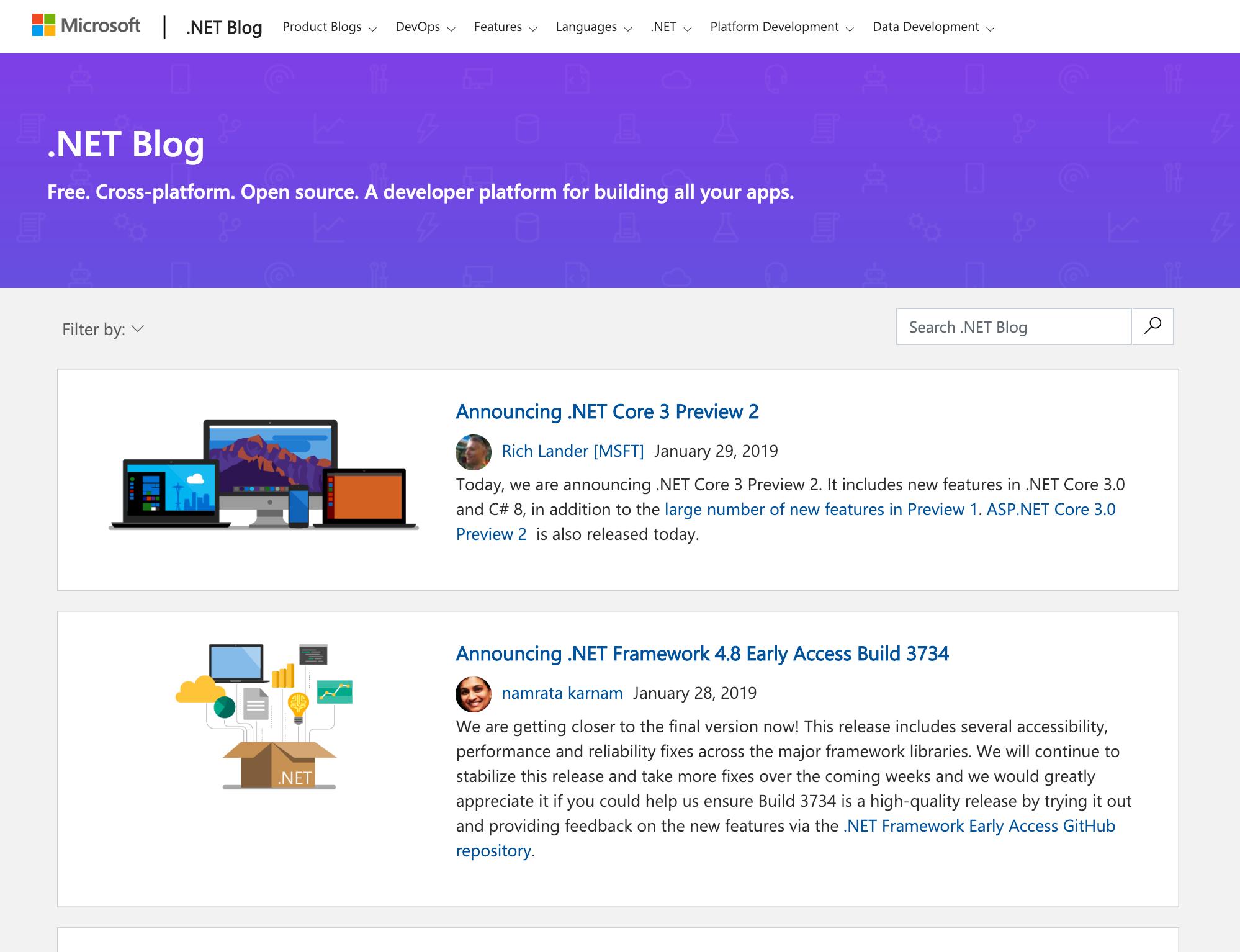Open the Features dropdown
This screenshot has width=1240, height=952.
(498, 27)
